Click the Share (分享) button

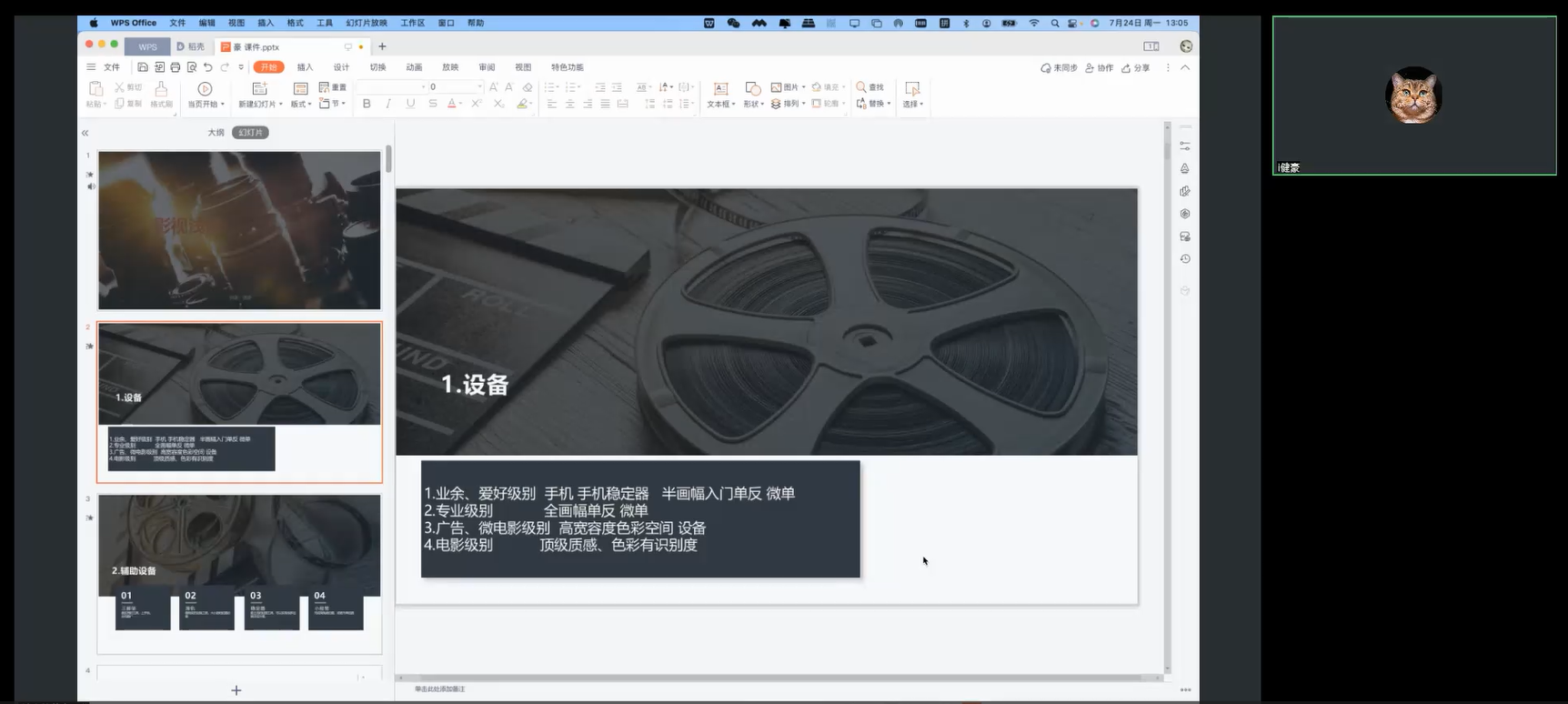pyautogui.click(x=1136, y=68)
